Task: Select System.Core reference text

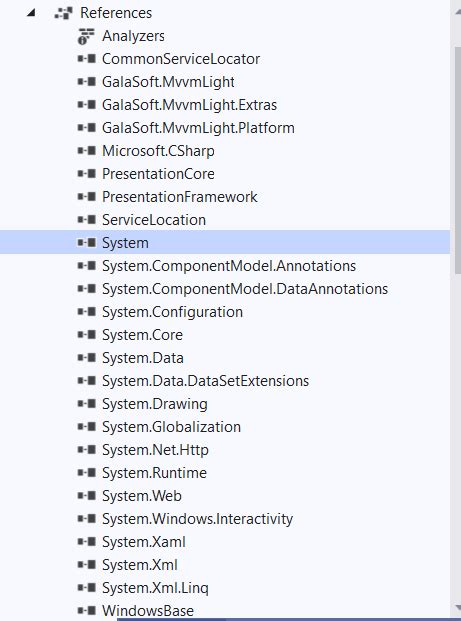Action: click(x=142, y=335)
